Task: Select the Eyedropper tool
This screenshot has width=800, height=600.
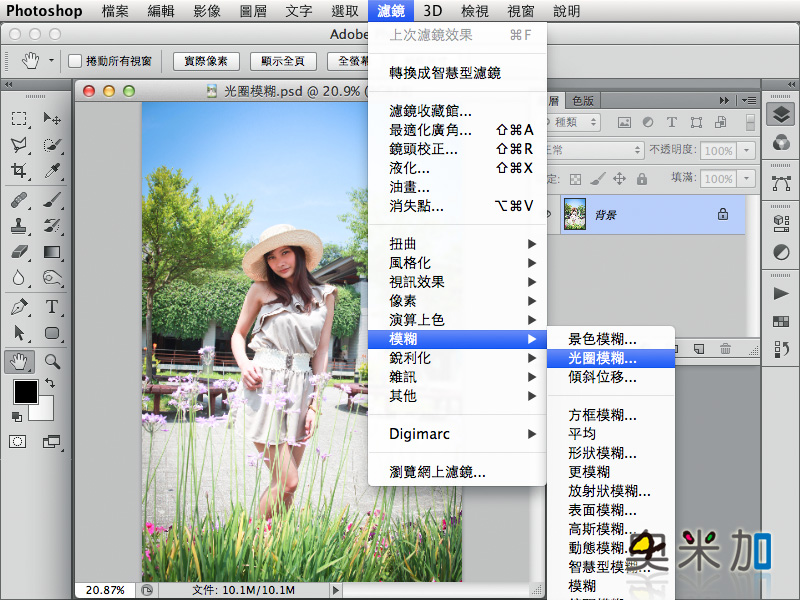Action: pos(52,170)
